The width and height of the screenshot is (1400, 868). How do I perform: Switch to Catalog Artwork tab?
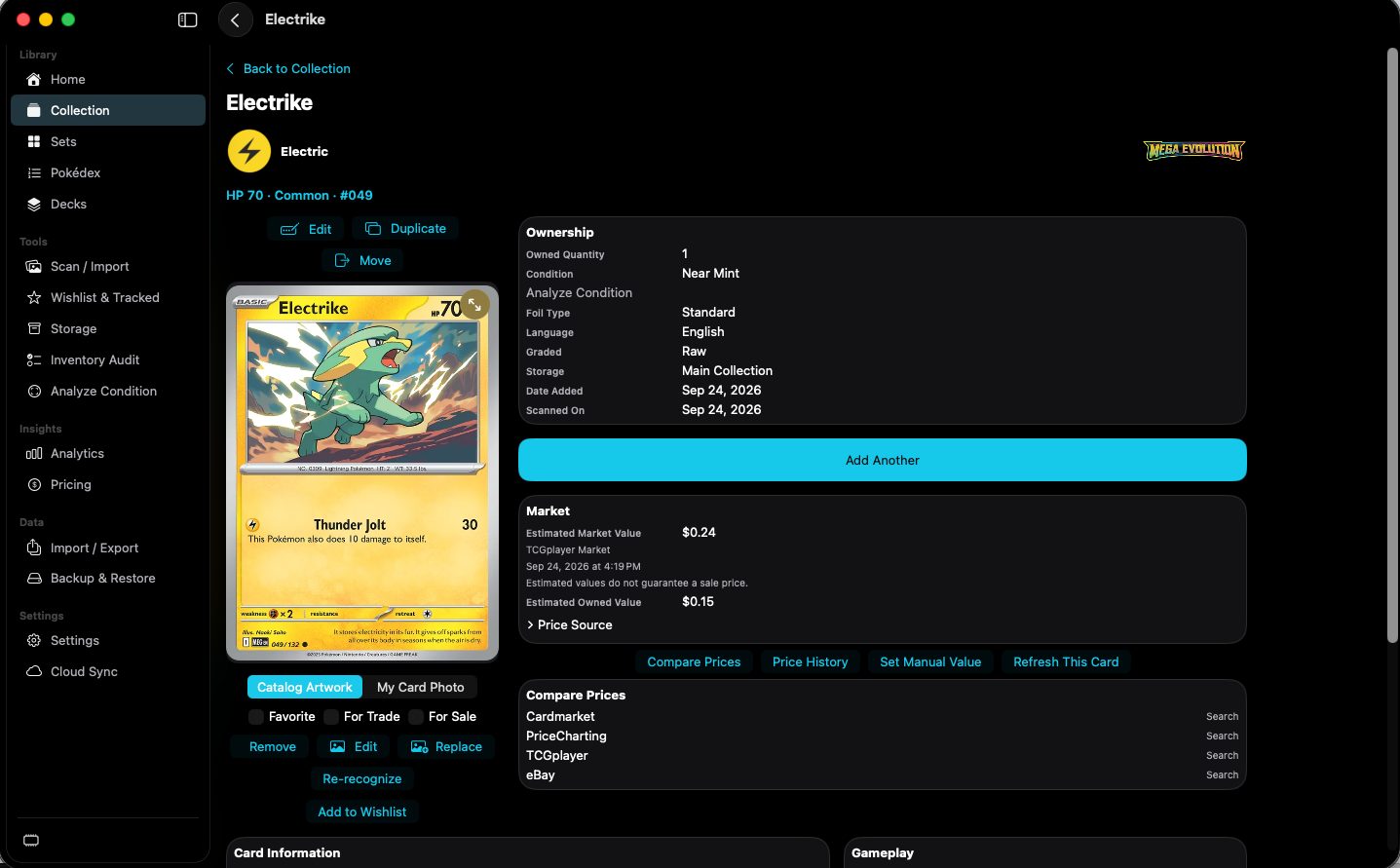pos(304,687)
